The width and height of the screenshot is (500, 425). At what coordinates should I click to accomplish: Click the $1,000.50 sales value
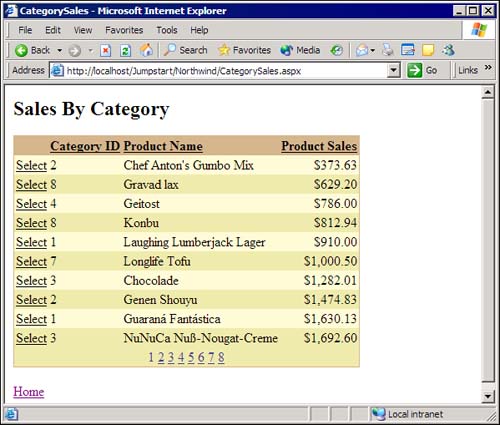pos(330,261)
